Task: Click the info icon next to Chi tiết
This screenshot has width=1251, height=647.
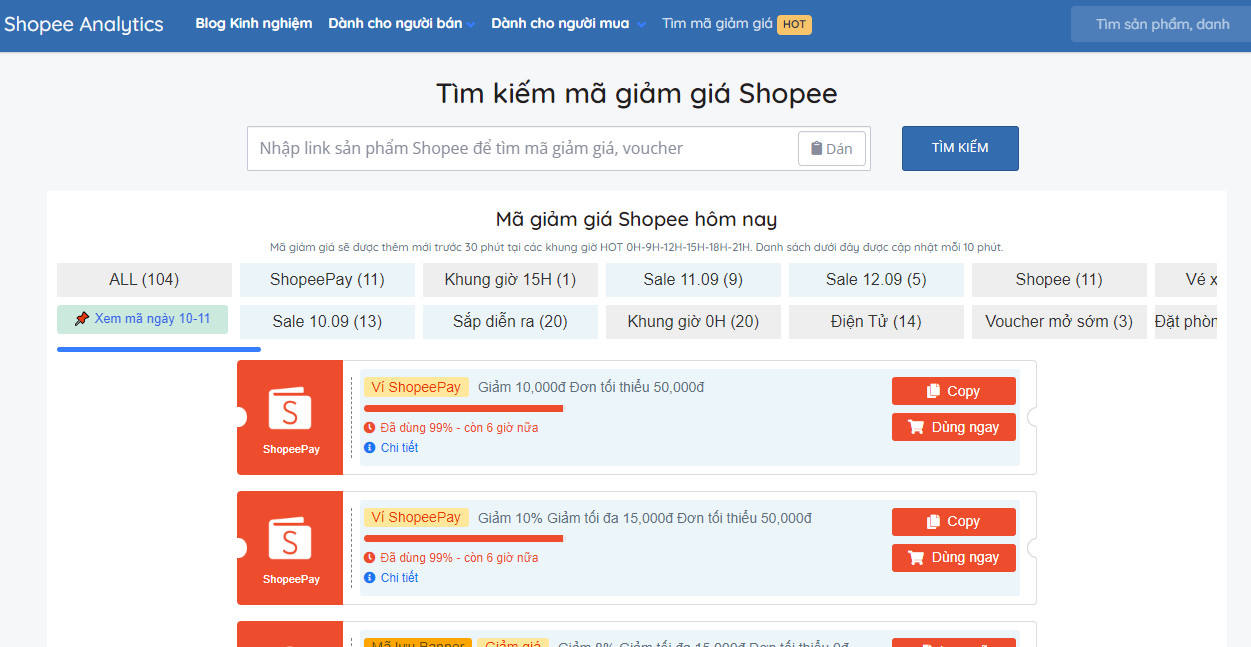Action: click(x=371, y=447)
